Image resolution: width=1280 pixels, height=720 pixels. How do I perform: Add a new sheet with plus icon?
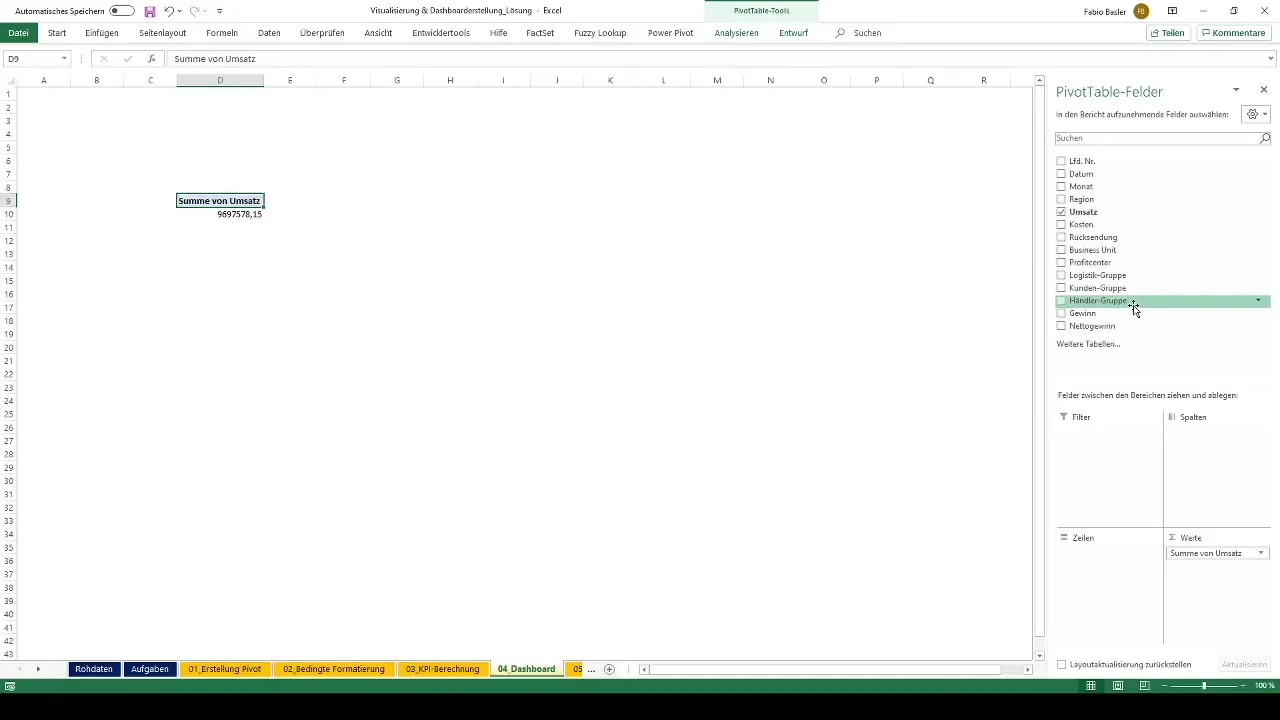click(609, 669)
